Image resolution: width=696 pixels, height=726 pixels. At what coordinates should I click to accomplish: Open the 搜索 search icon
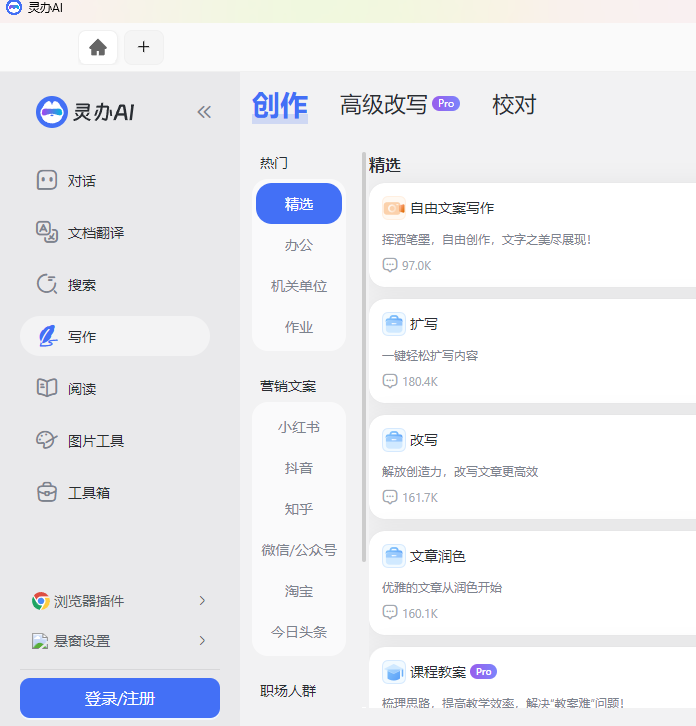47,284
